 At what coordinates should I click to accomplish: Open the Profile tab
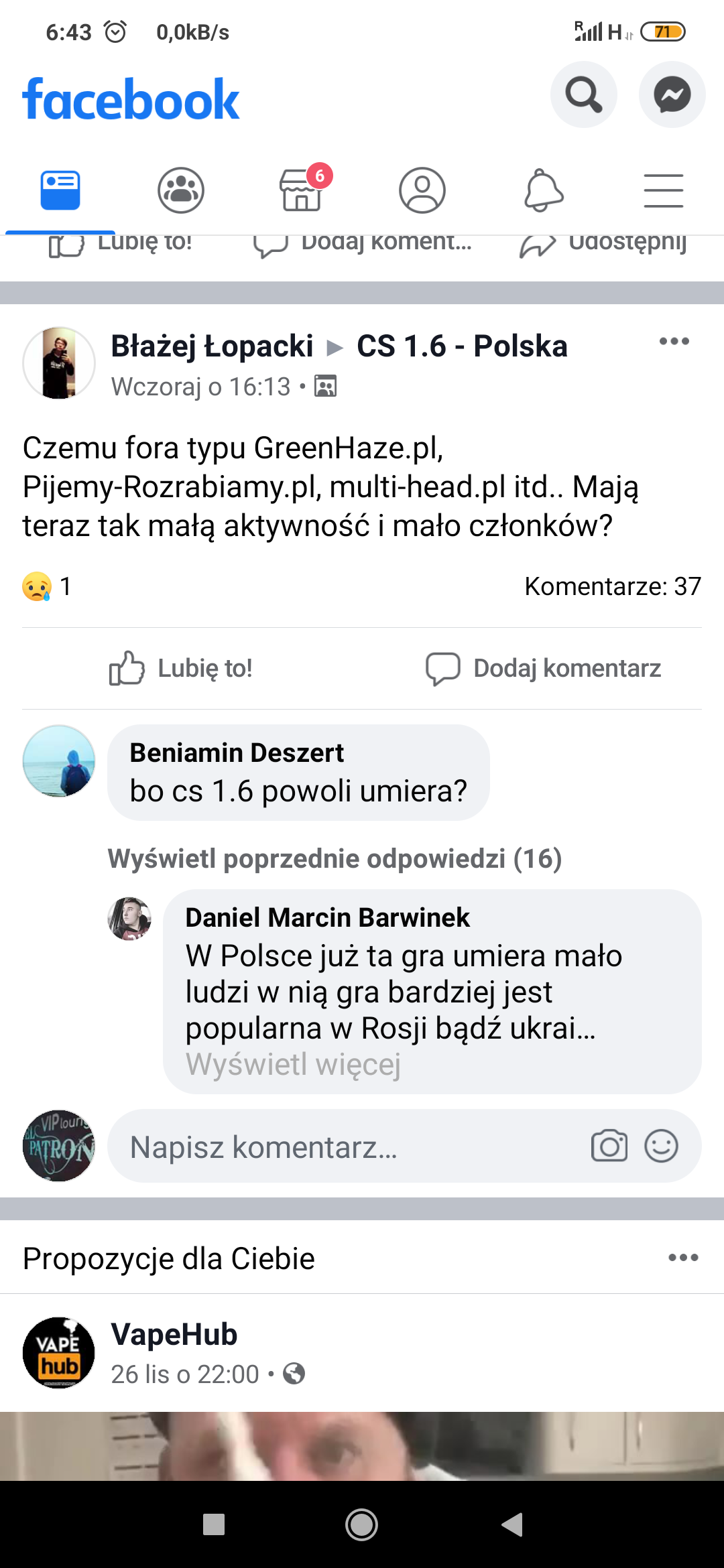(422, 190)
